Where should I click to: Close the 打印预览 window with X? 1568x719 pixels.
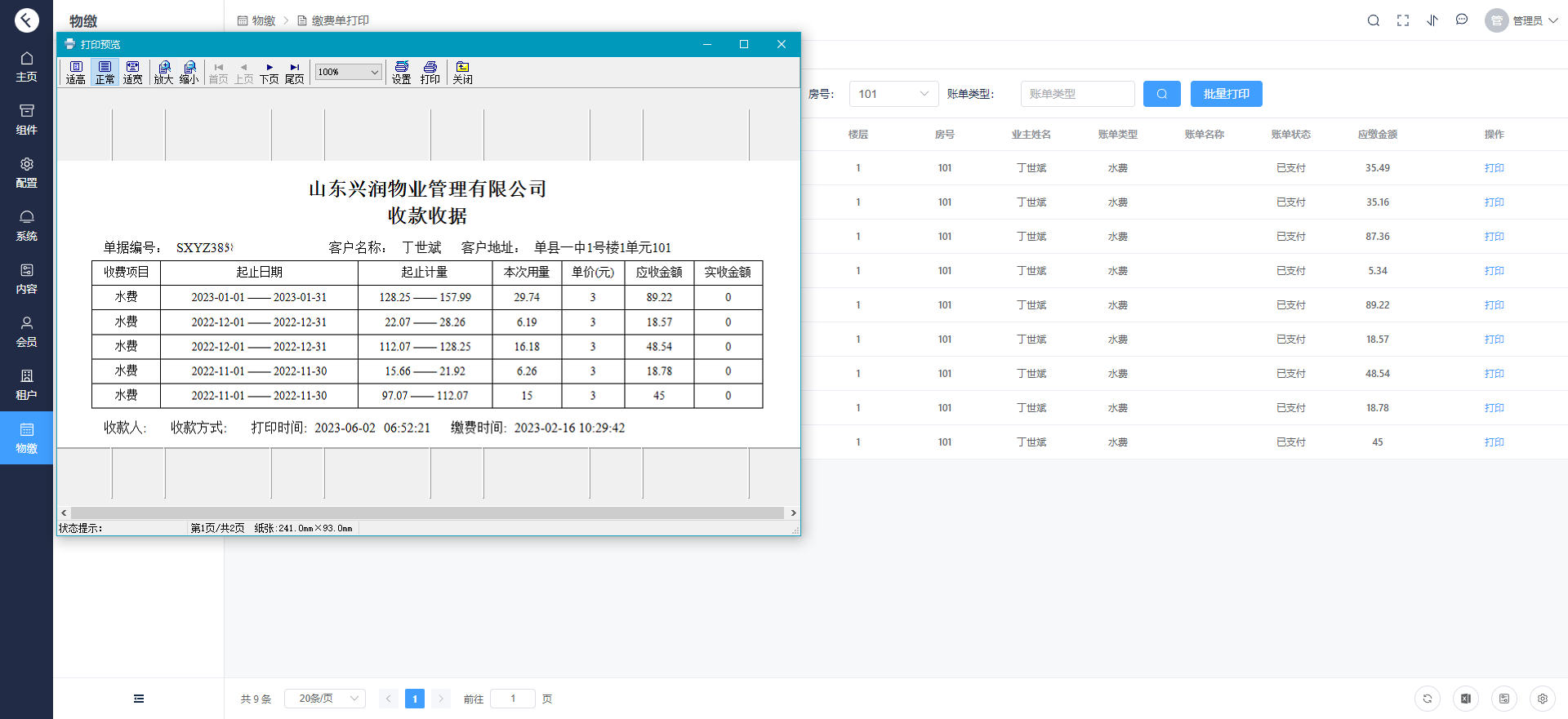[782, 44]
